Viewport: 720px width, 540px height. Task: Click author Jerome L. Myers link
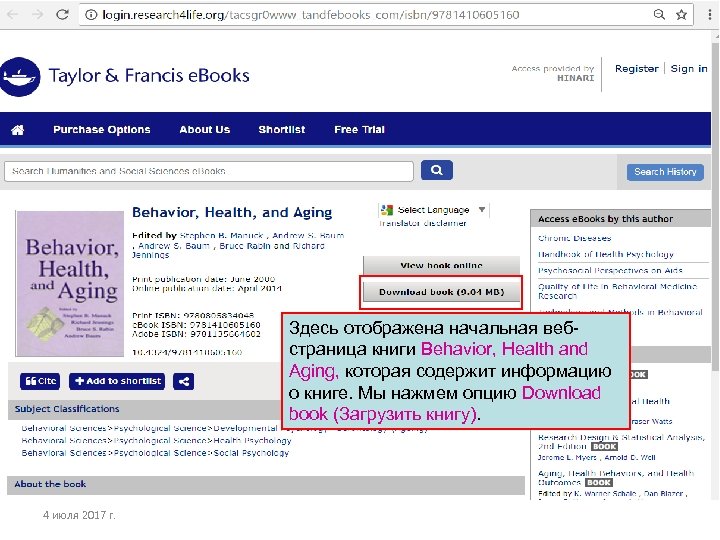point(567,457)
